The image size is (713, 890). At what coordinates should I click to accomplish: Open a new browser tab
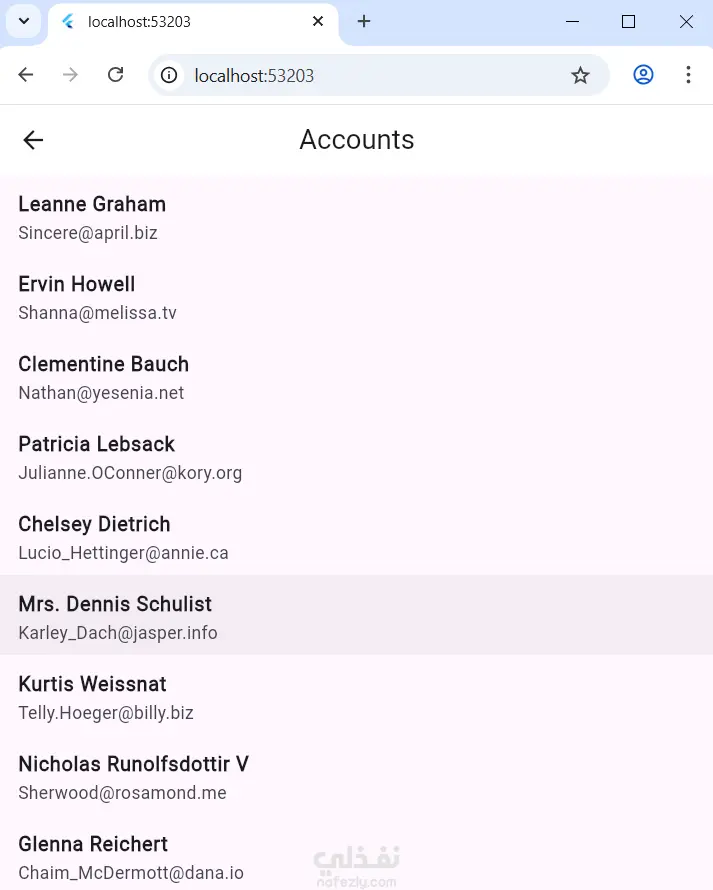[x=364, y=21]
